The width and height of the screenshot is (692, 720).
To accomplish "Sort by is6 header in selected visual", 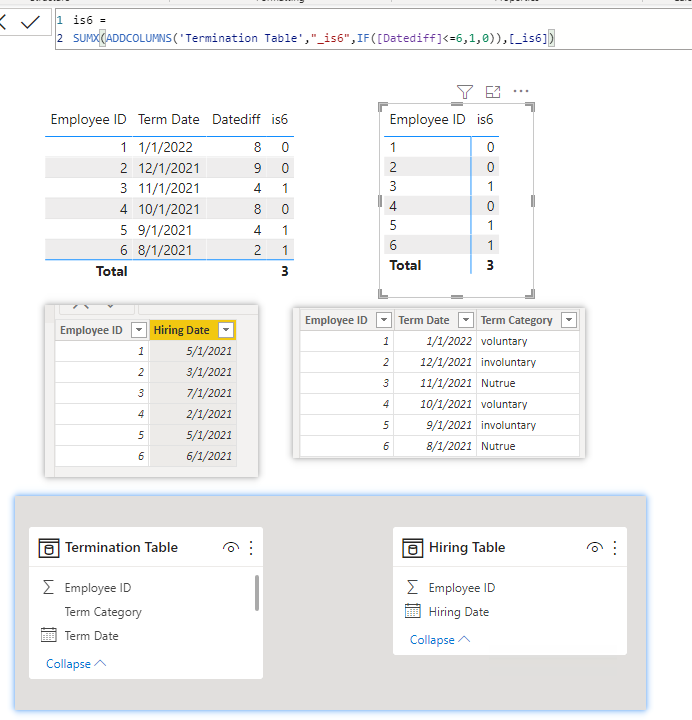I will (x=485, y=119).
